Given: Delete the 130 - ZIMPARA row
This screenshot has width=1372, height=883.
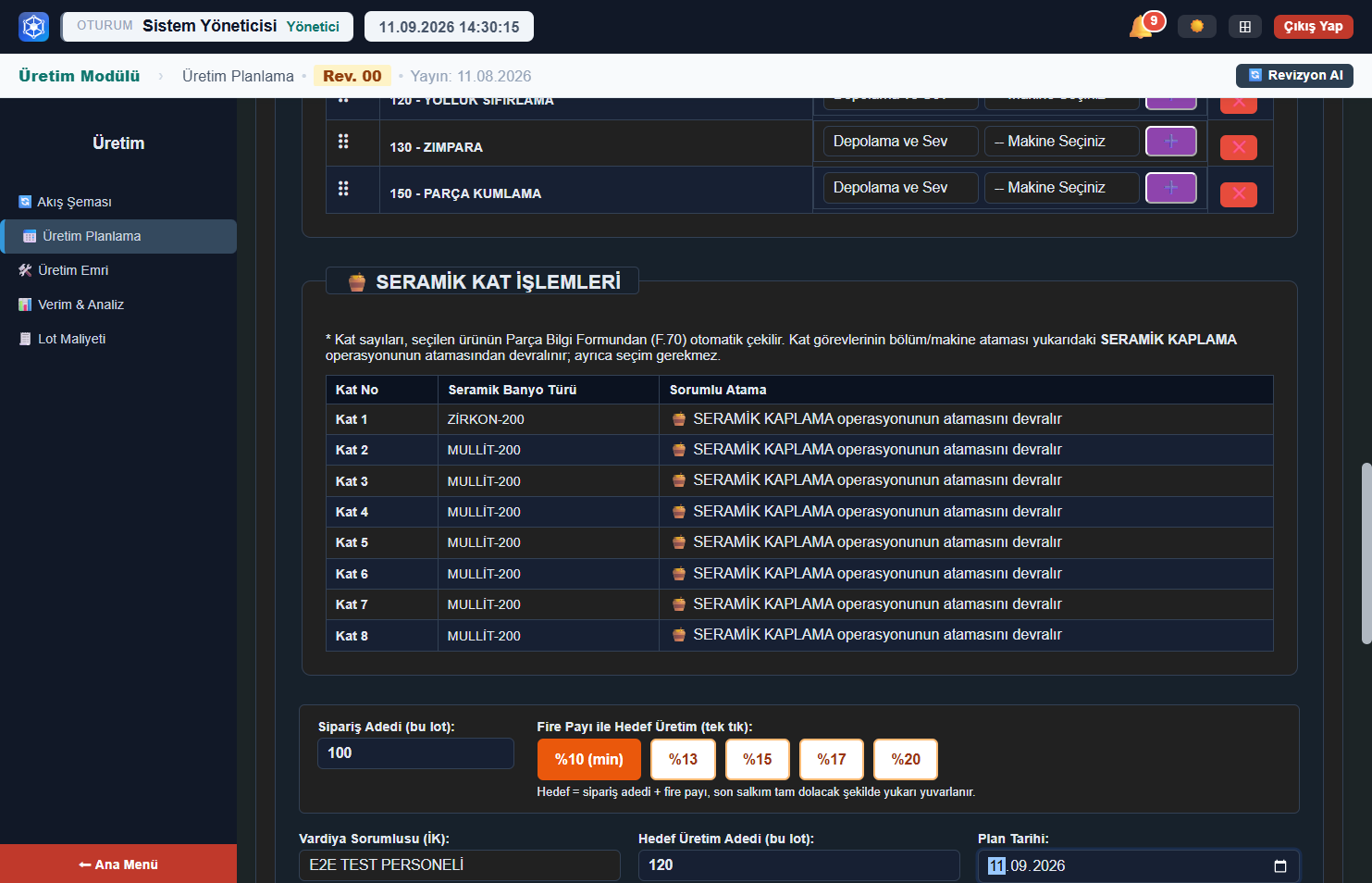Looking at the screenshot, I should pyautogui.click(x=1239, y=147).
